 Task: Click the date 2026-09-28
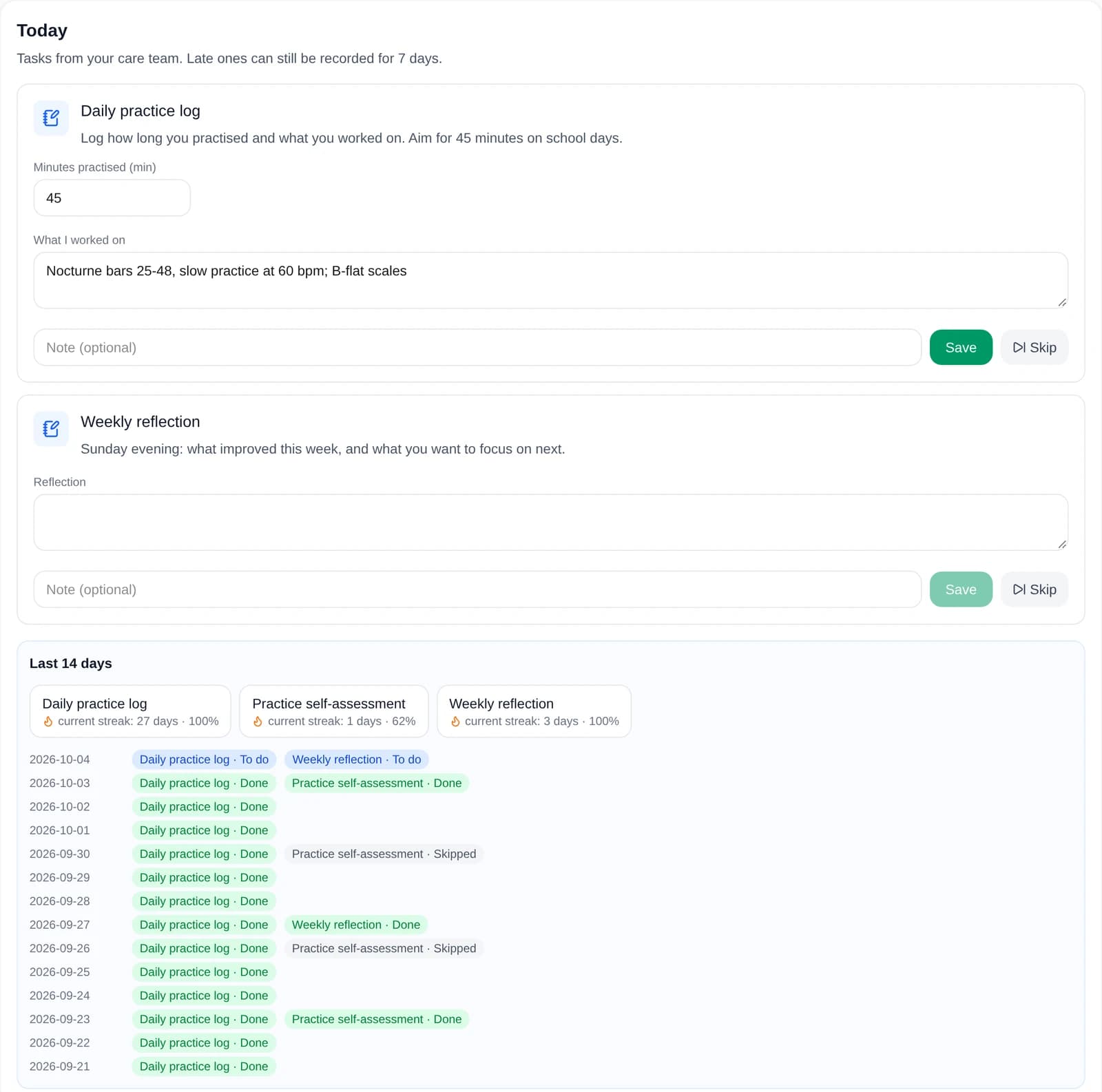(x=59, y=901)
